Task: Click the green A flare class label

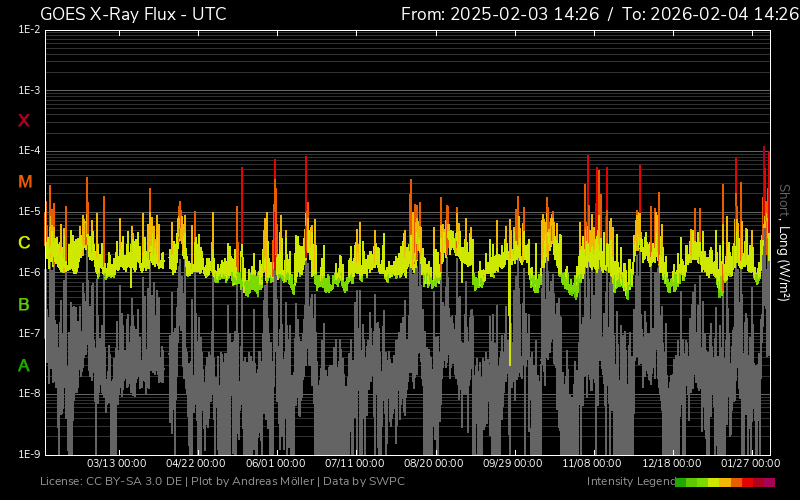Action: pos(24,366)
